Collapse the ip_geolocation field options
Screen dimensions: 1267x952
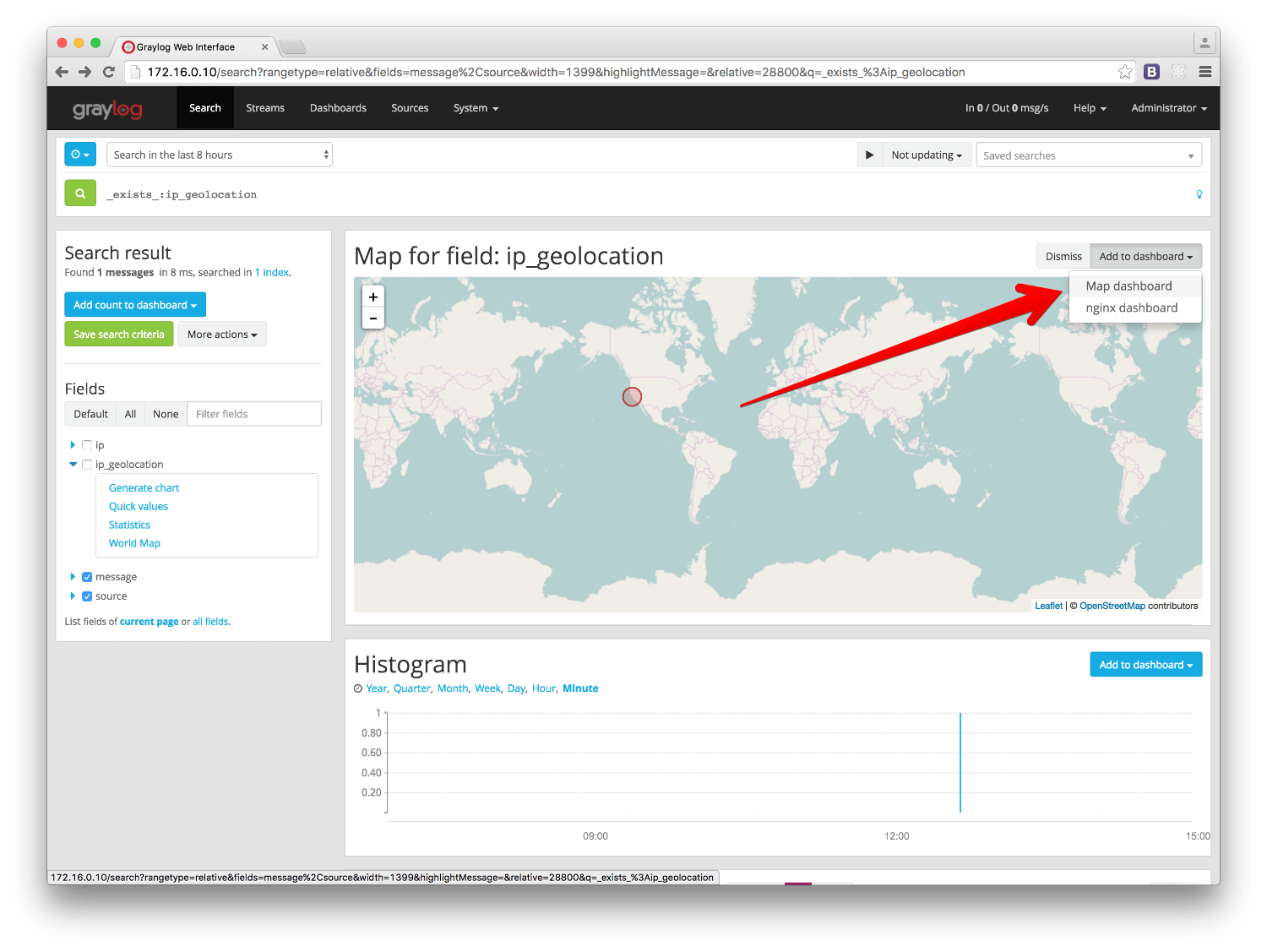73,465
